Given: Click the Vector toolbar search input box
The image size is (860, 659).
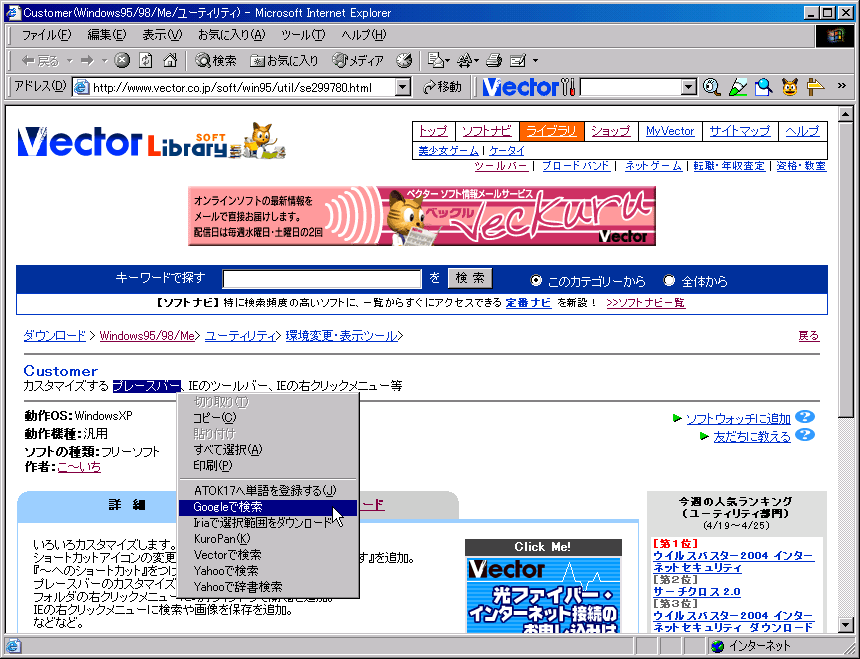Looking at the screenshot, I should [631, 87].
